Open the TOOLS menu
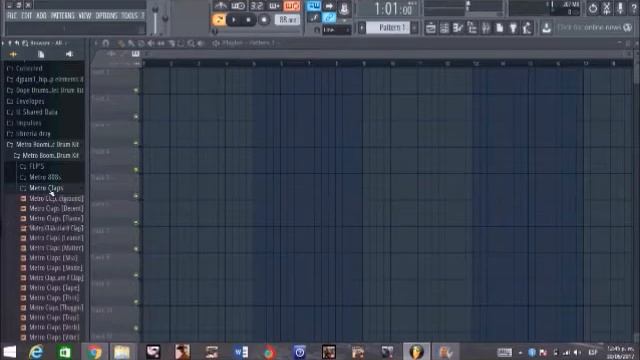Screen dimensions: 640x360 129,16
